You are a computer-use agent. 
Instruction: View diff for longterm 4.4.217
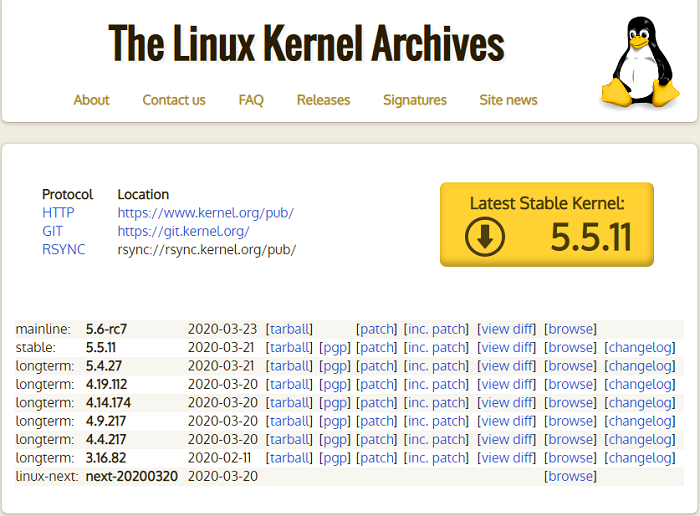507,439
